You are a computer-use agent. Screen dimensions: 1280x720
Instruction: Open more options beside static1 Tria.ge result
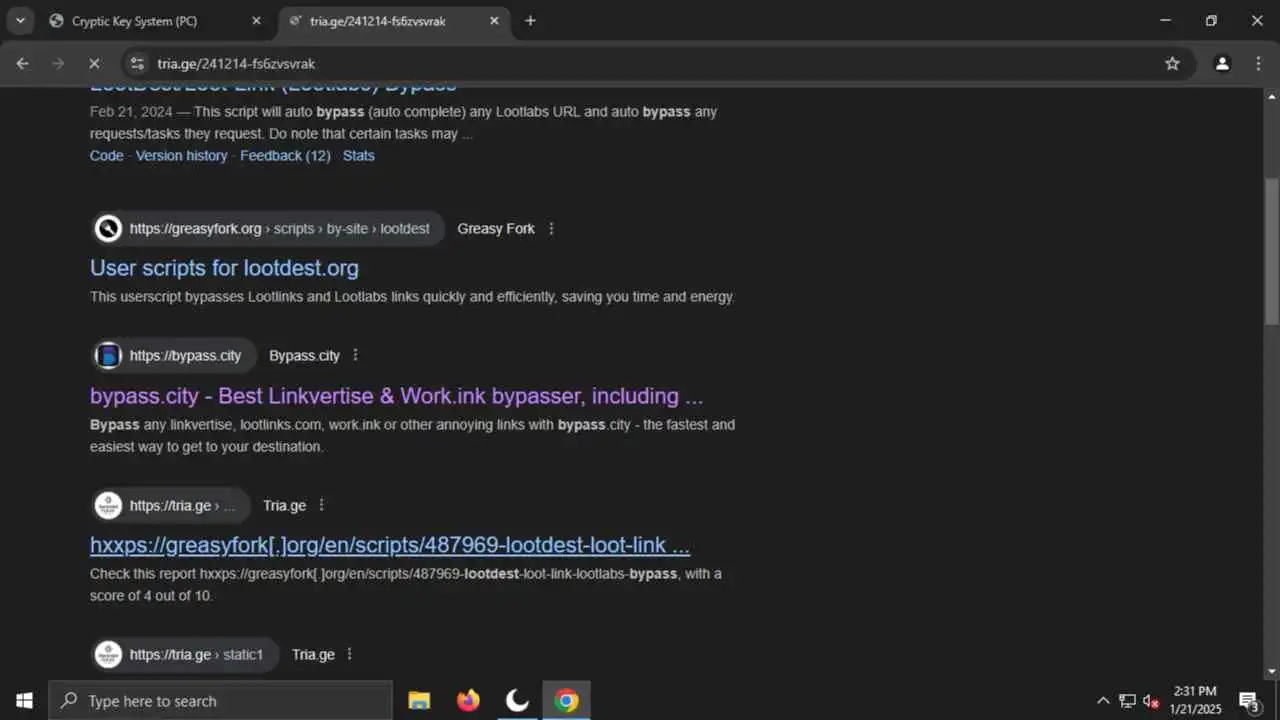pos(349,655)
